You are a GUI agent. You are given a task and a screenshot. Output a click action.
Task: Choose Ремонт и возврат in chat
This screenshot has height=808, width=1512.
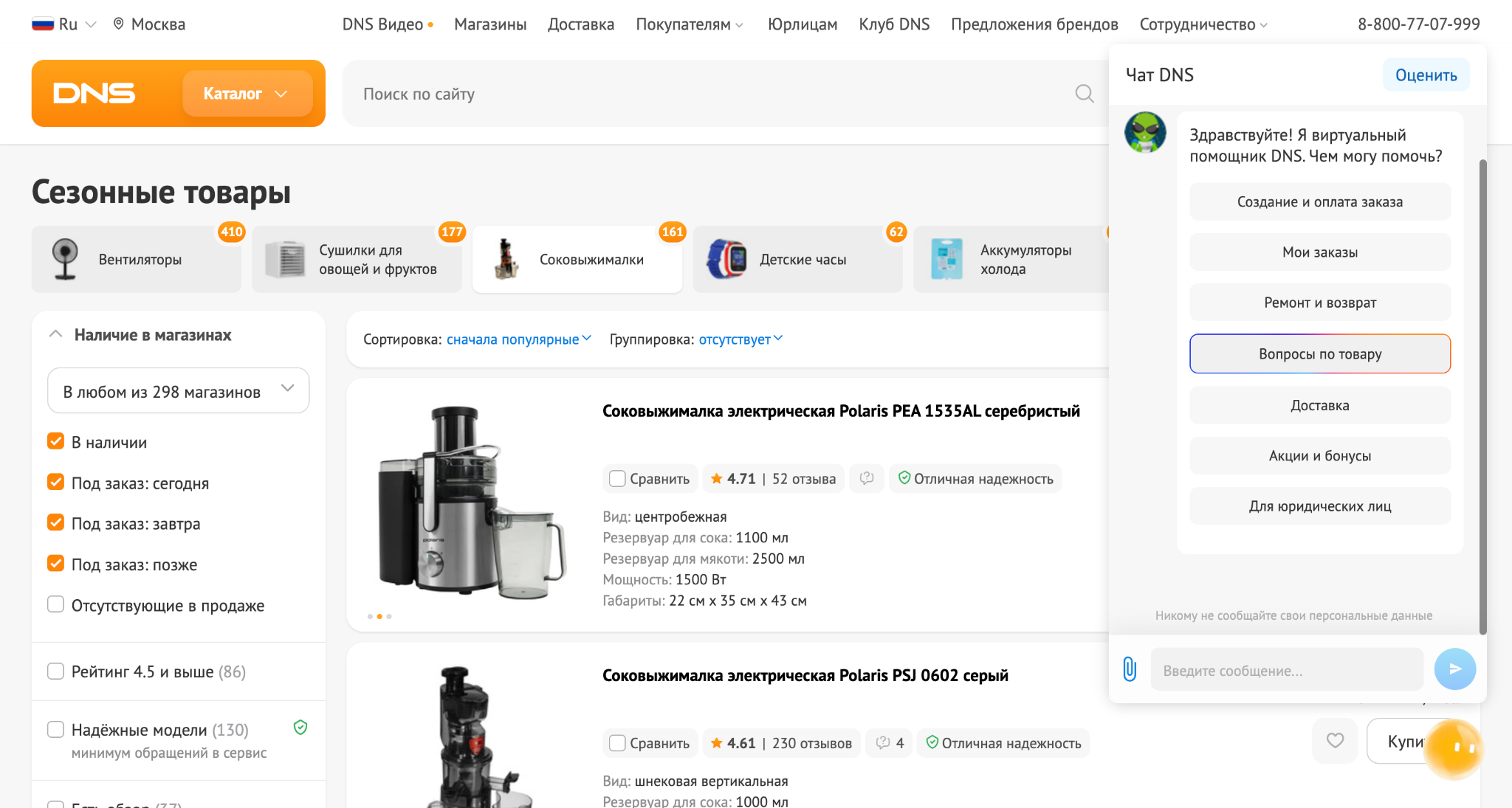pos(1320,303)
